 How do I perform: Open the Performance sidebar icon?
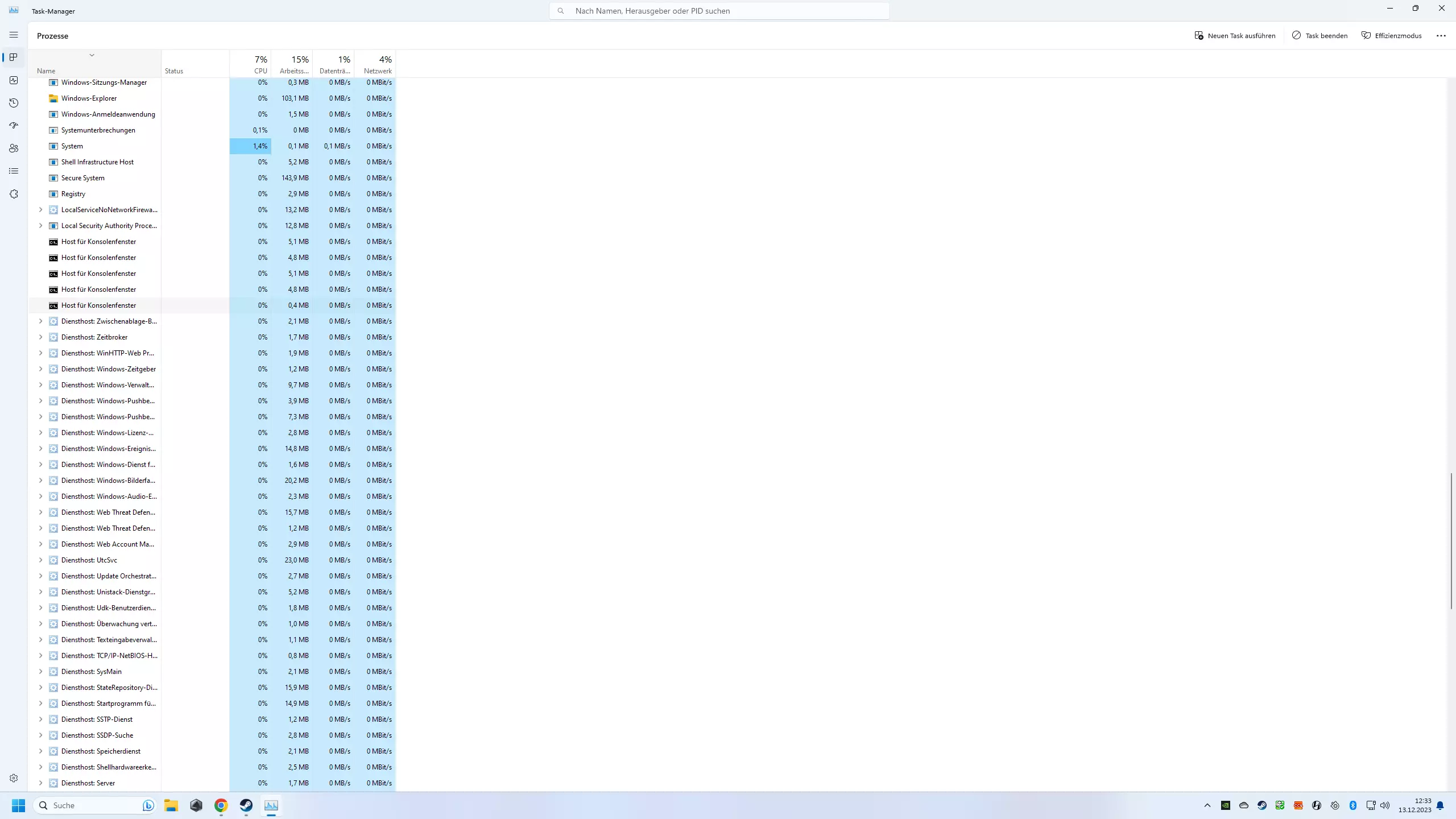coord(14,80)
